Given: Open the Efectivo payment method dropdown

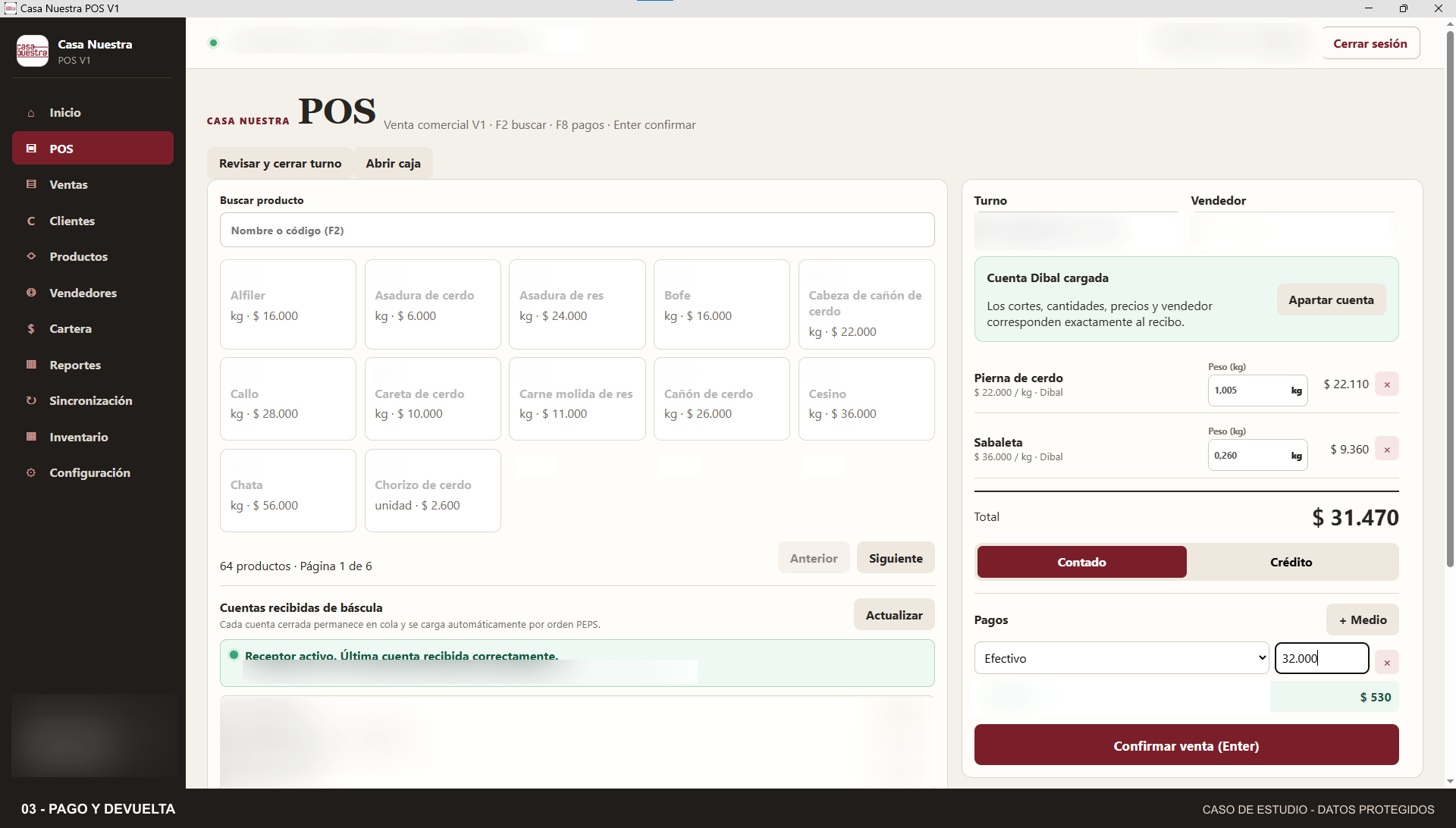Looking at the screenshot, I should tap(1122, 658).
